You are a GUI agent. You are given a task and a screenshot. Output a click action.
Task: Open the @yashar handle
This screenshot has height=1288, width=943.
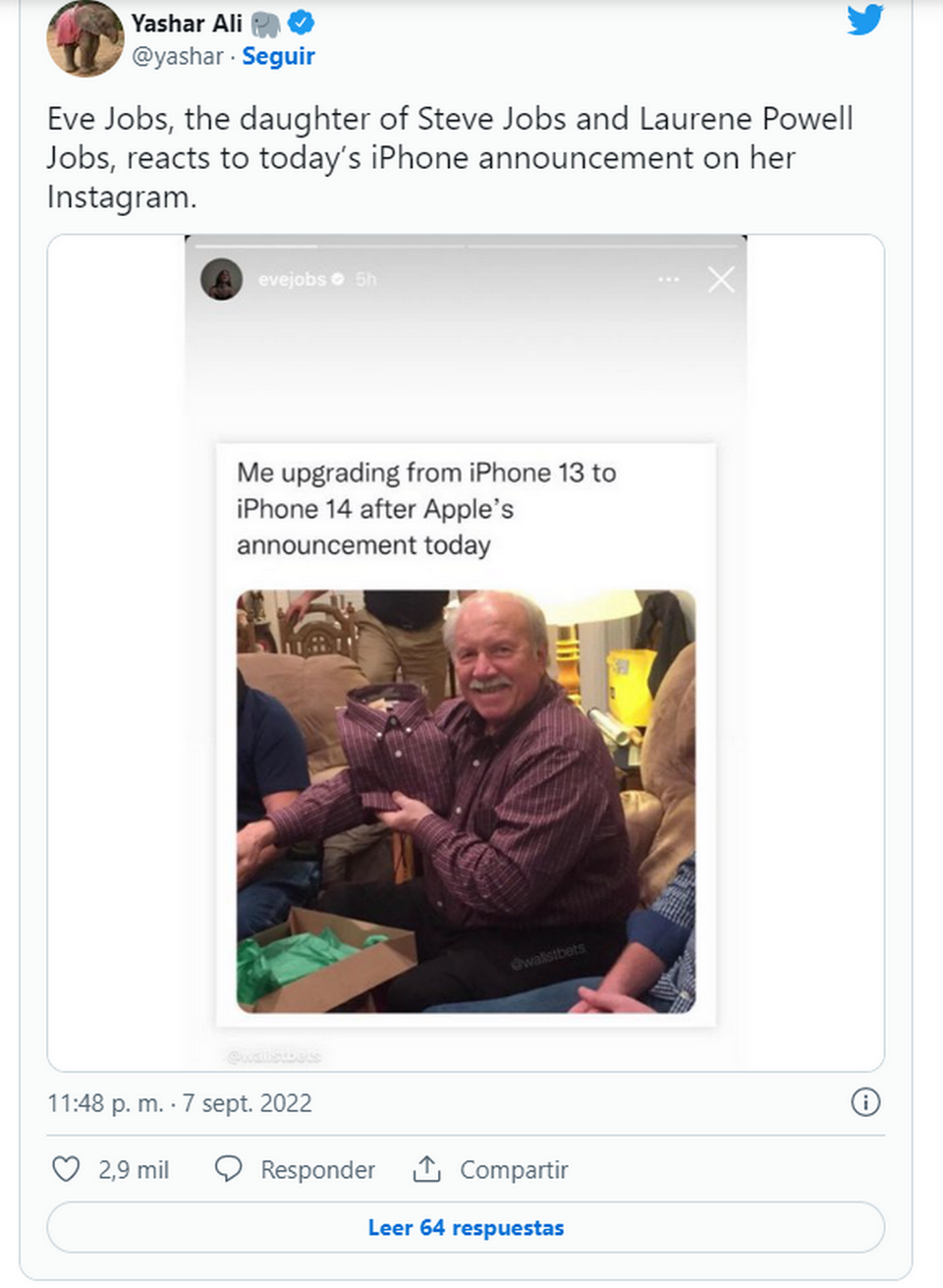178,57
